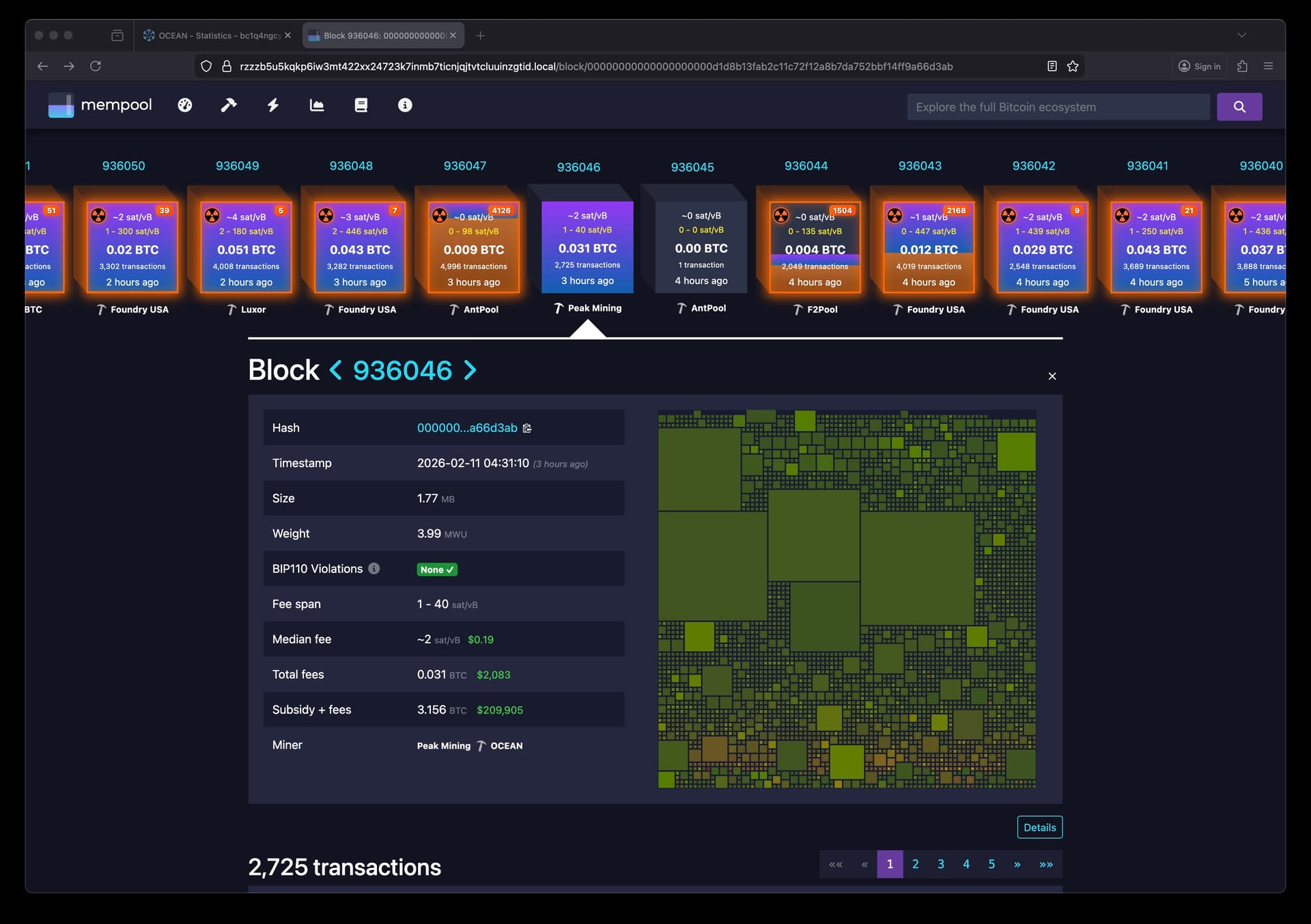Go to previous block with left chevron
Image resolution: width=1311 pixels, height=924 pixels.
pos(335,370)
